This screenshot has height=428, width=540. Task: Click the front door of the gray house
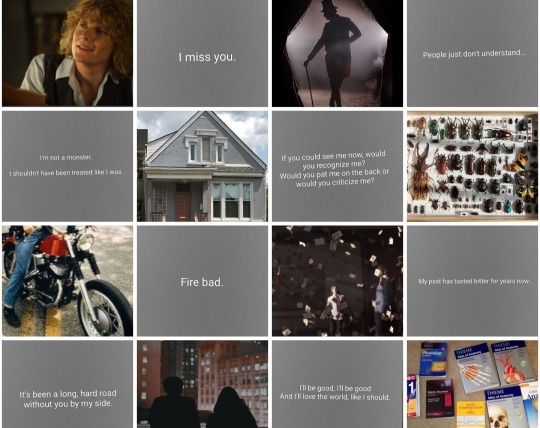tap(183, 206)
